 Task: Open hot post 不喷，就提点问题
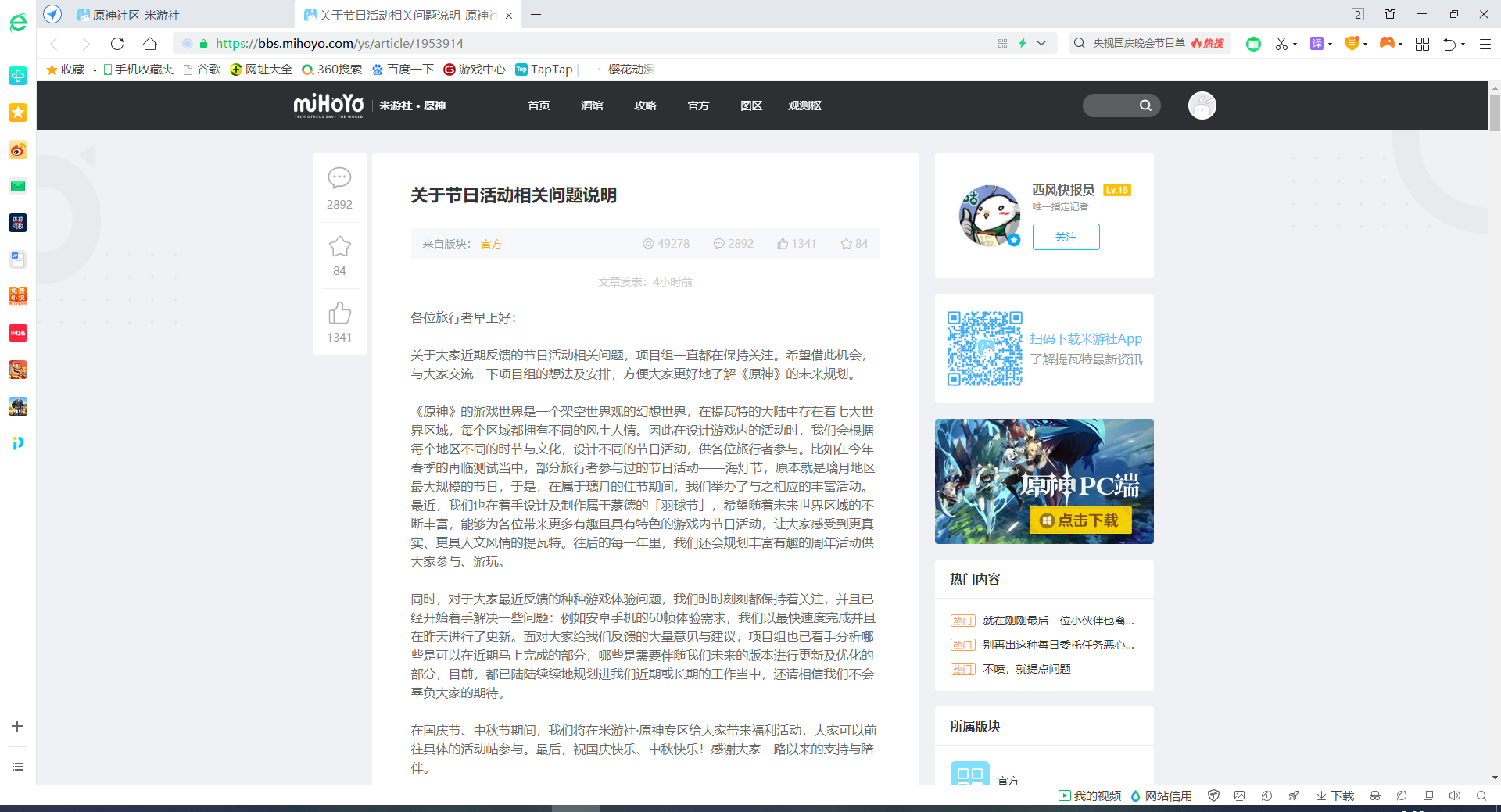point(1026,669)
